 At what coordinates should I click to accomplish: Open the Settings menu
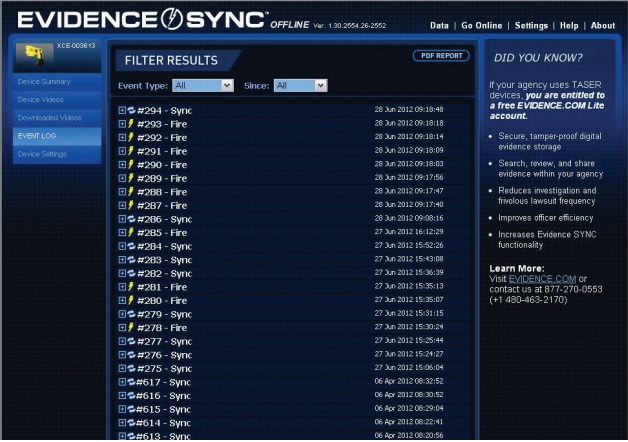click(531, 26)
